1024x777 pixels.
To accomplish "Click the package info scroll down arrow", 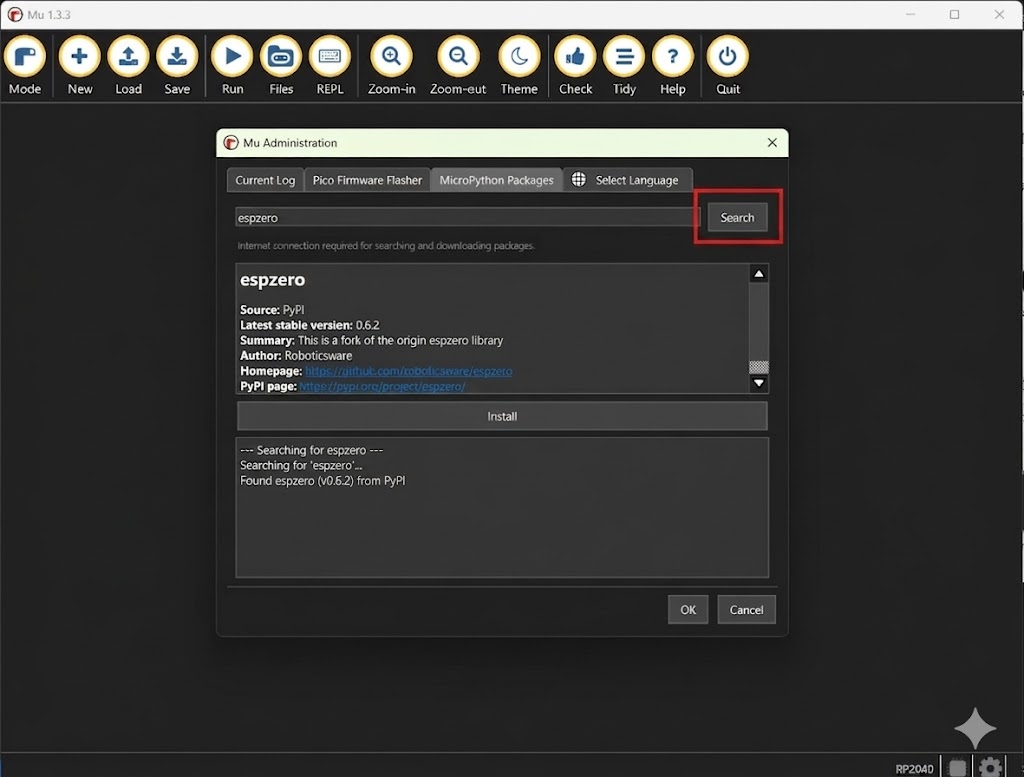I will point(759,383).
